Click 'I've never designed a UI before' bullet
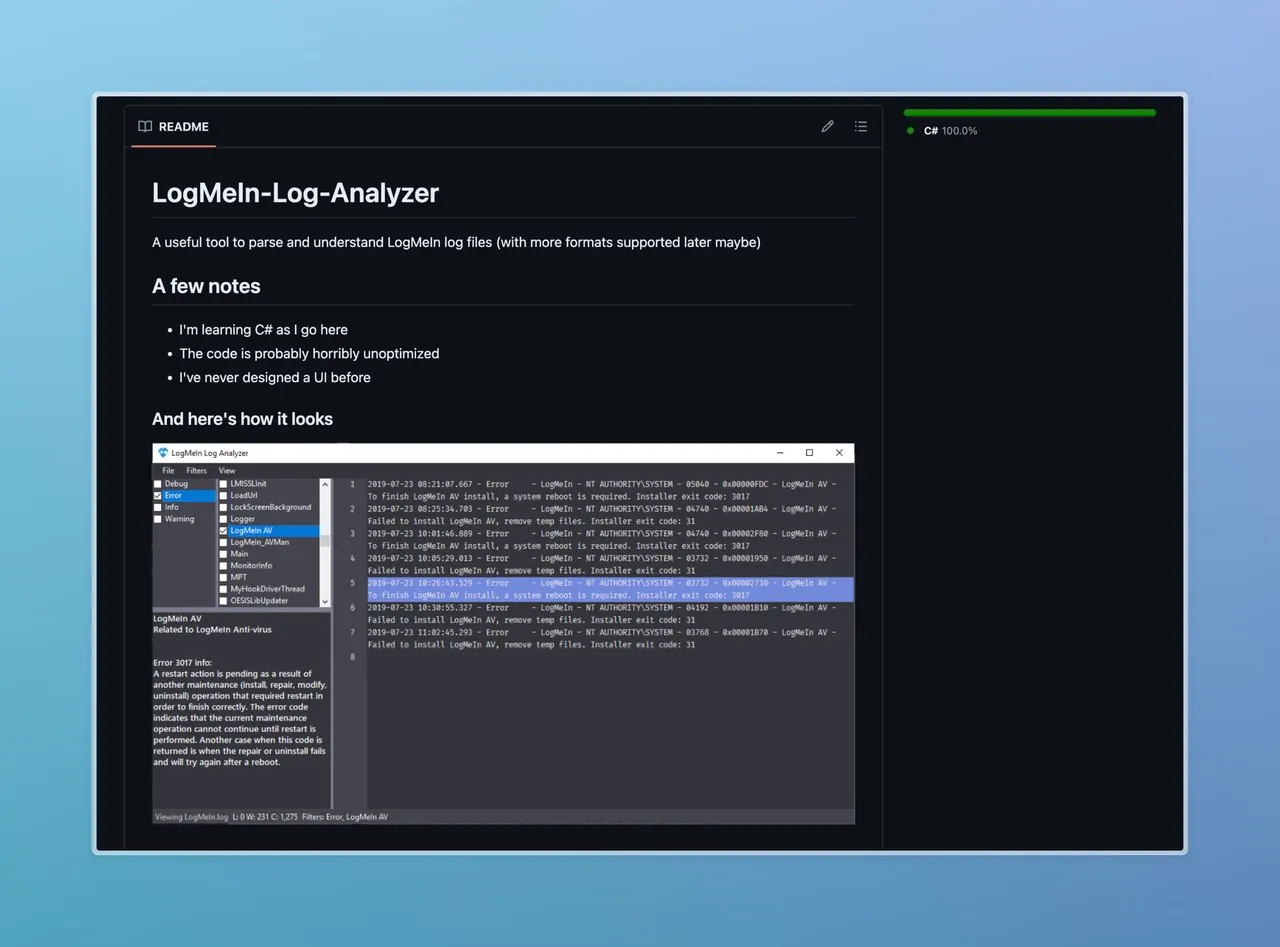The width and height of the screenshot is (1280, 947). click(x=275, y=378)
